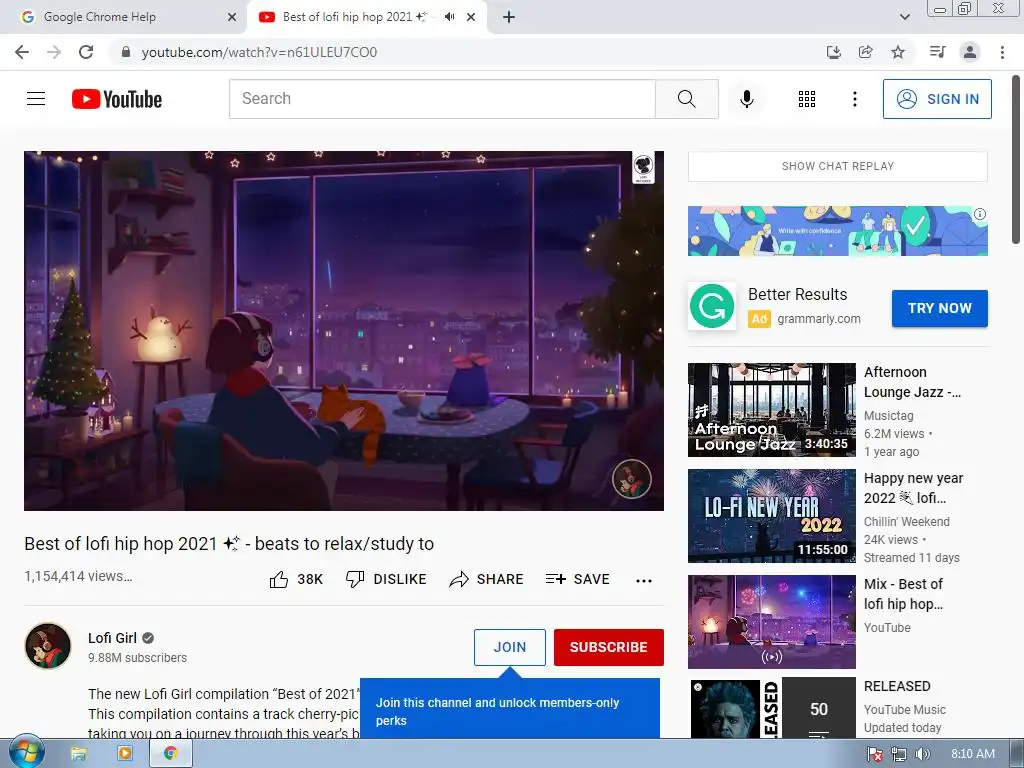Viewport: 1024px width, 768px height.
Task: Open Lo-Fi New Year 2022 thumbnail
Action: coord(771,515)
